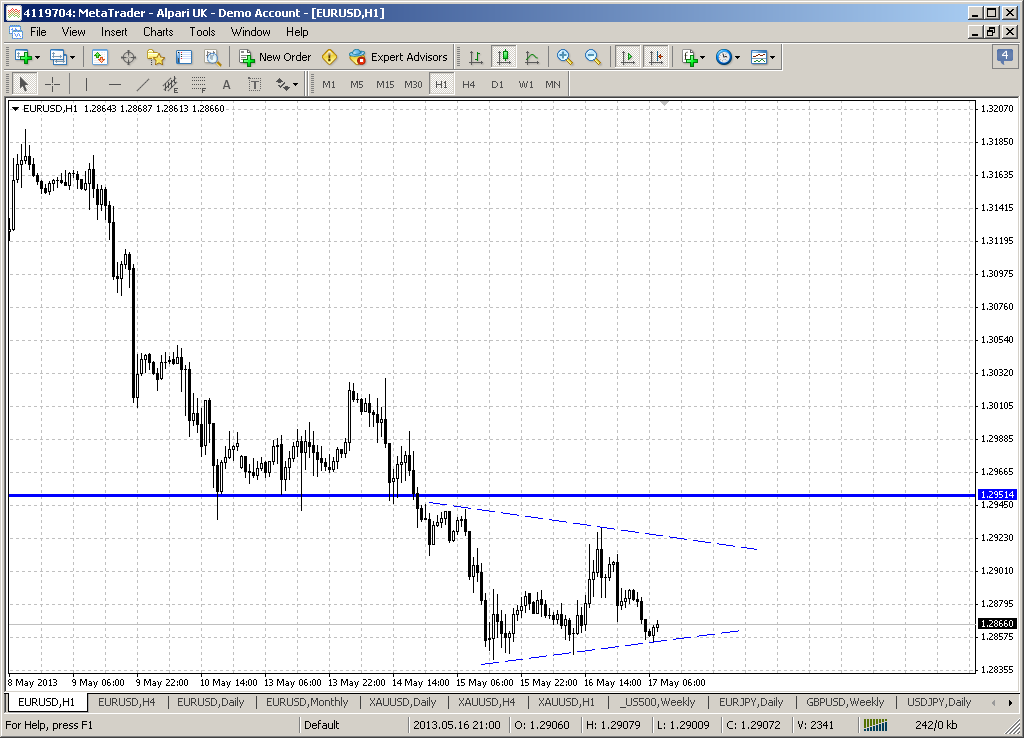Select the H1 timeframe button
Screen dimensions: 1024x738
click(x=441, y=84)
